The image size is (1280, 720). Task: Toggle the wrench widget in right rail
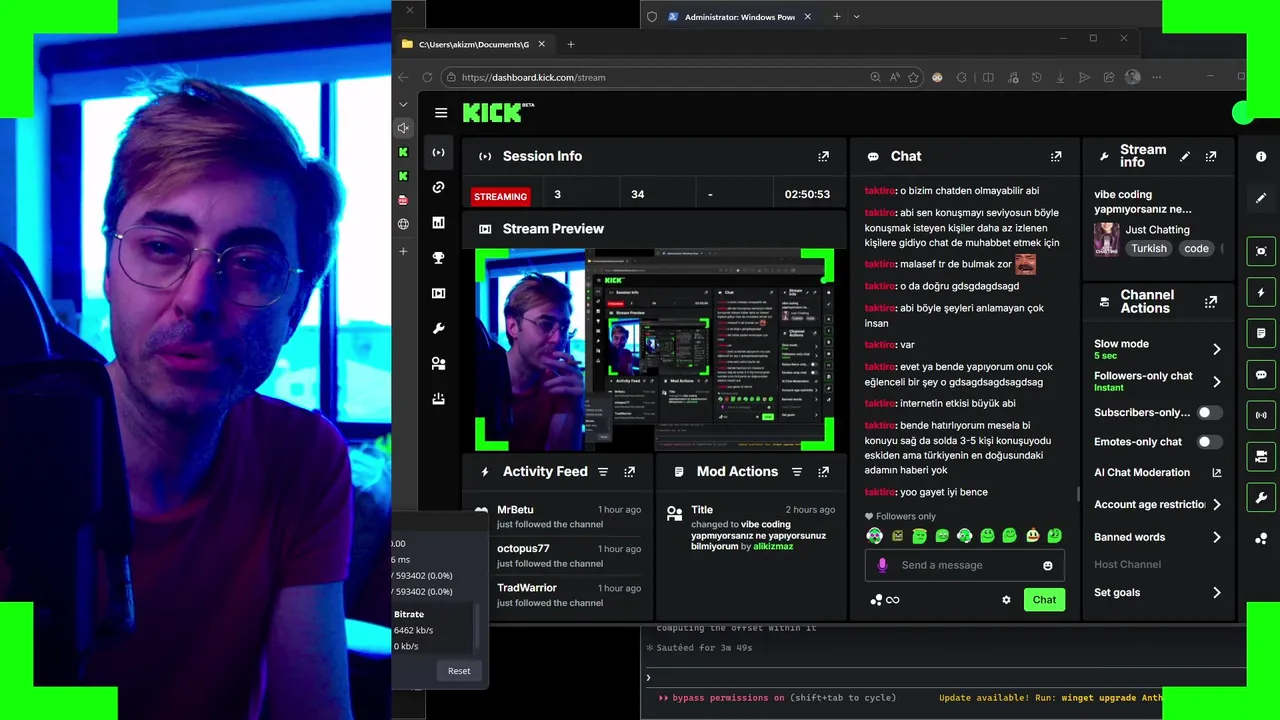[1261, 497]
